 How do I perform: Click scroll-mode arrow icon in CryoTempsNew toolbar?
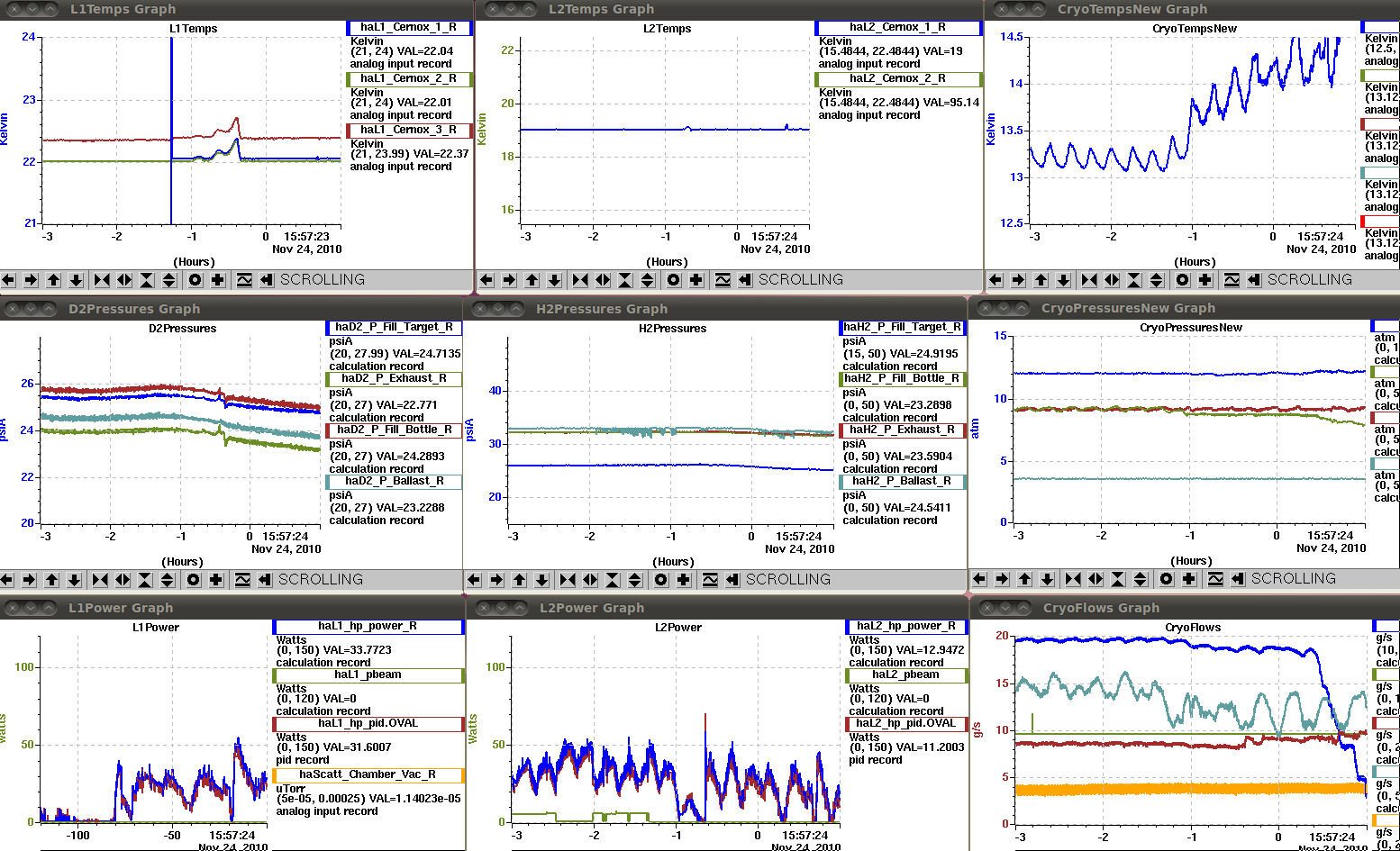pos(1254,280)
